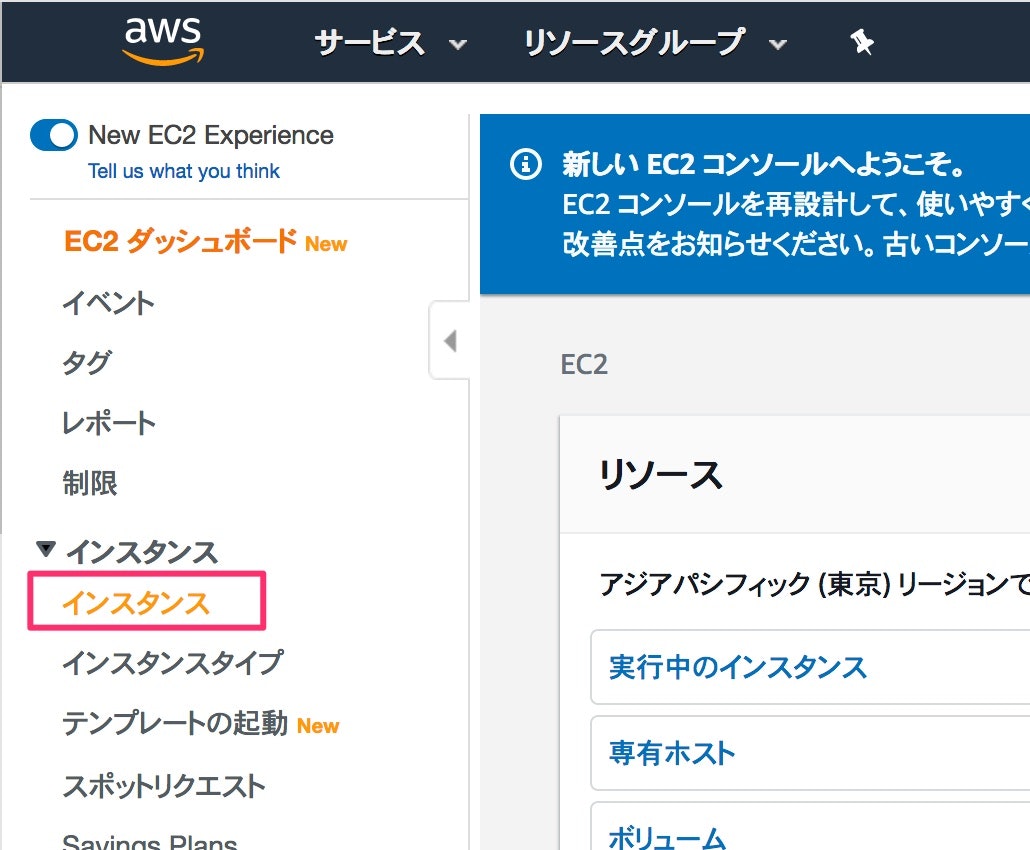Image resolution: width=1030 pixels, height=850 pixels.
Task: Open the highlighted インスタンス sidebar item
Action: 136,602
